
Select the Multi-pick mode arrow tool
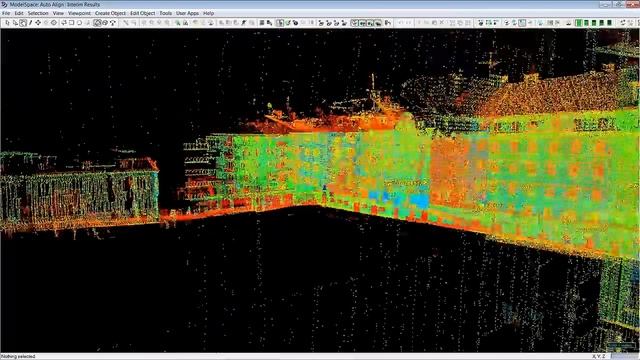[x=15, y=23]
